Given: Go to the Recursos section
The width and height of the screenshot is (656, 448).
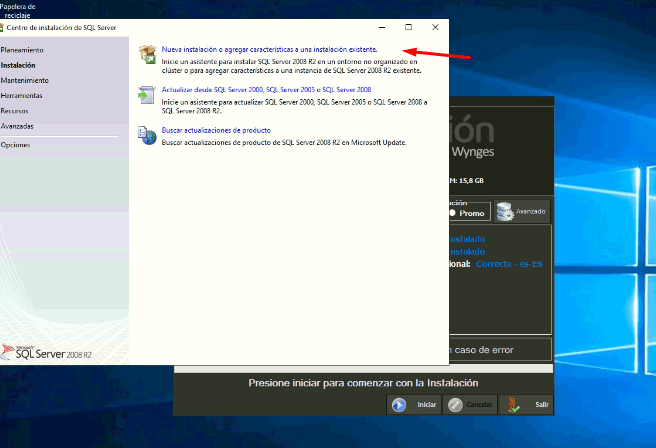Looking at the screenshot, I should point(15,111).
